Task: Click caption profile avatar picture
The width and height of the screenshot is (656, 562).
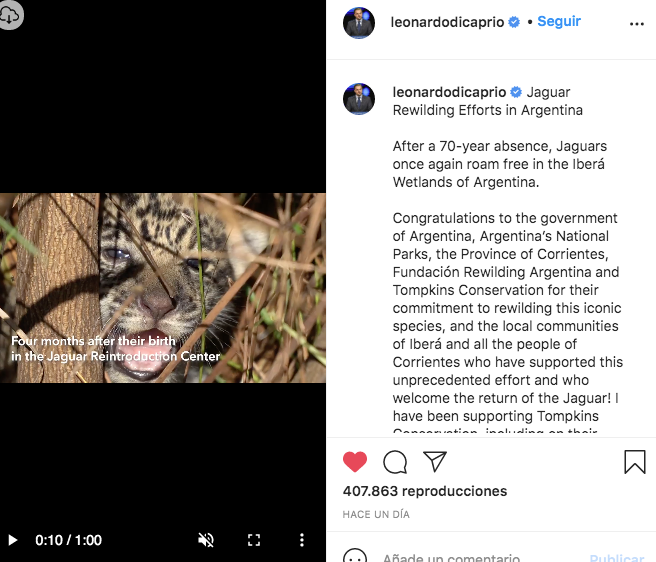Action: [359, 99]
